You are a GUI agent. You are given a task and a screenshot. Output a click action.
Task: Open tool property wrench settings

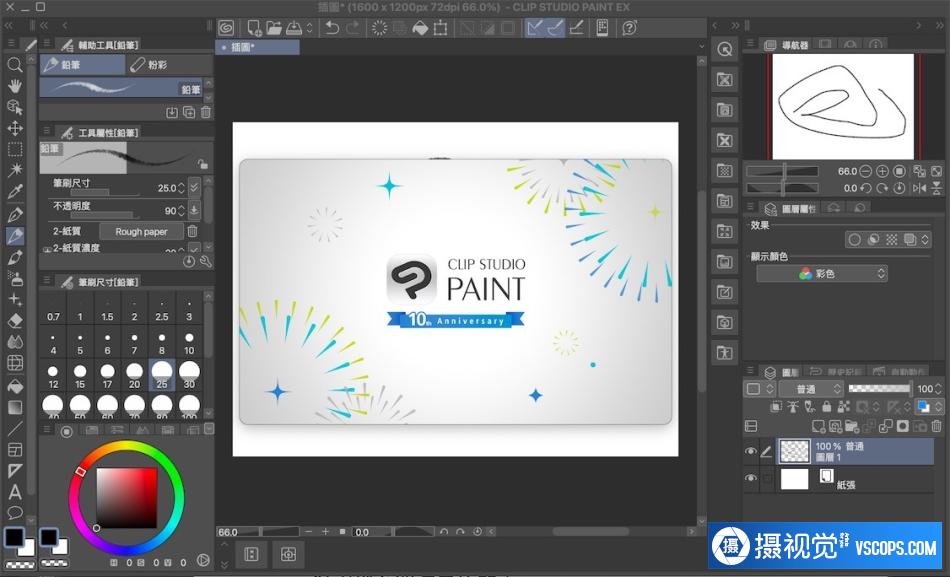coord(205,261)
